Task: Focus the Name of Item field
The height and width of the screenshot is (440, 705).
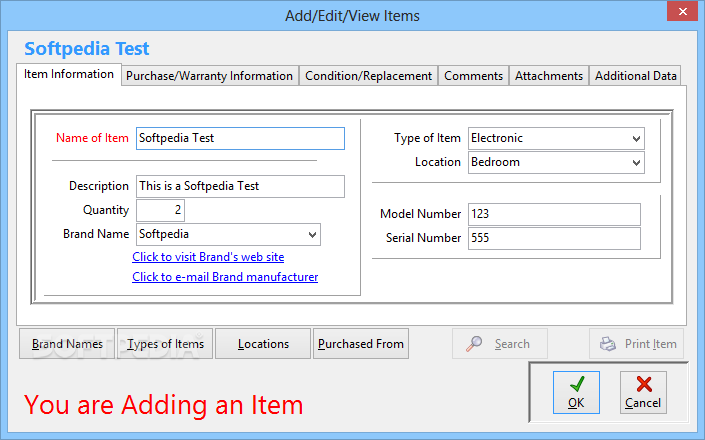Action: pyautogui.click(x=241, y=138)
